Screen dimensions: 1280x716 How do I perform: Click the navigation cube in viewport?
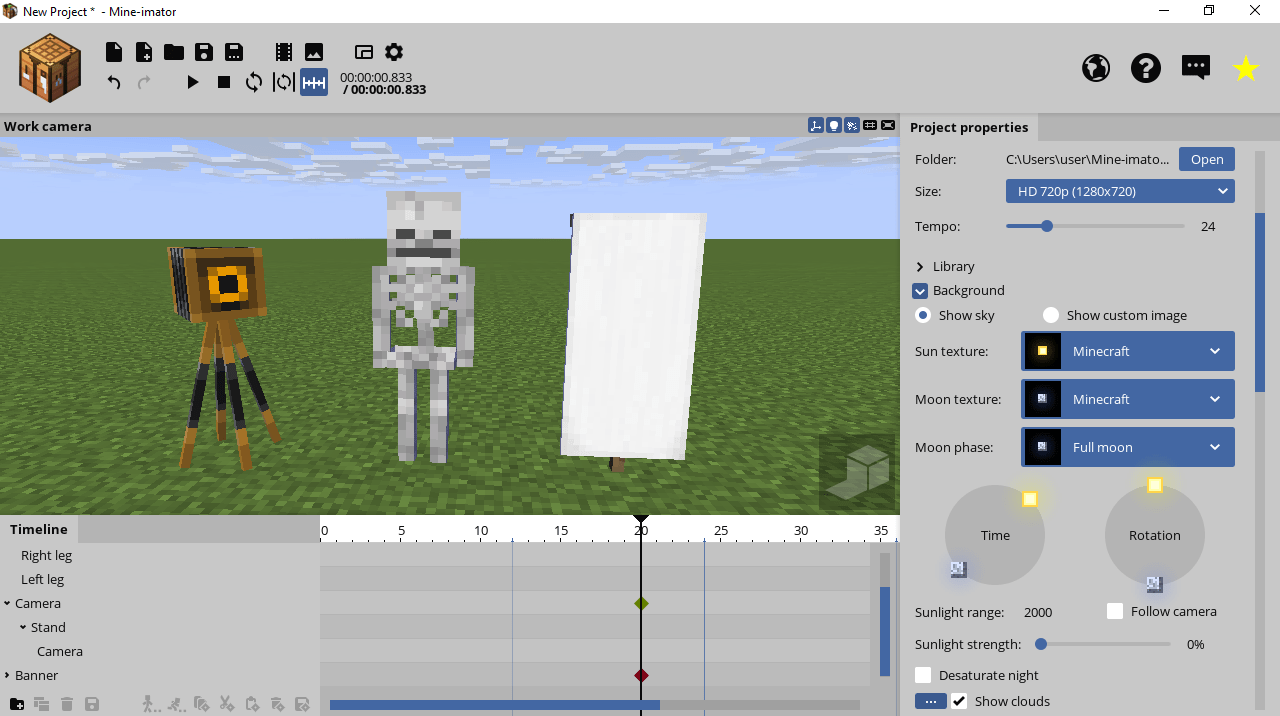coord(857,472)
